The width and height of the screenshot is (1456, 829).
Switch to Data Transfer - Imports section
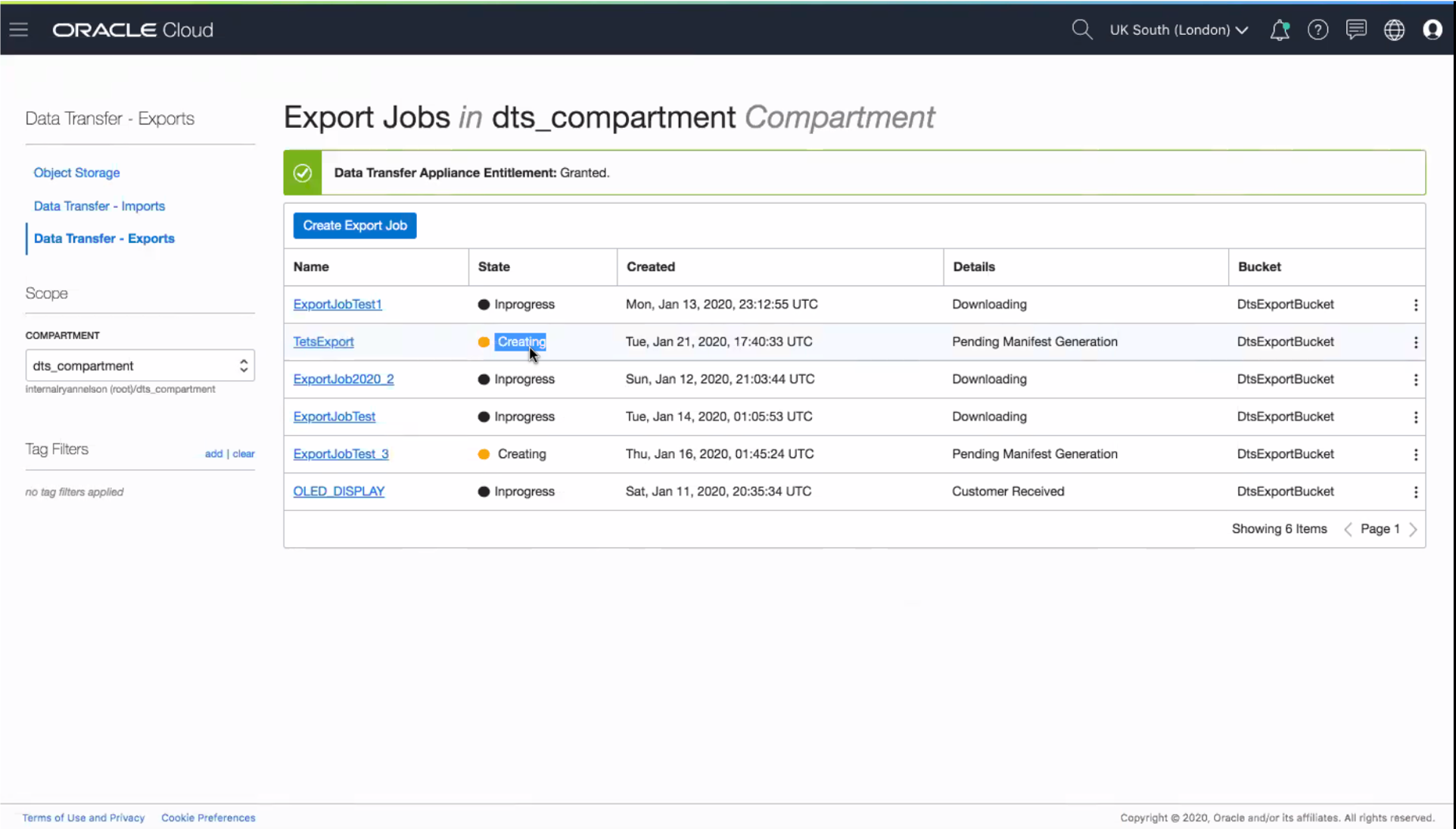99,205
